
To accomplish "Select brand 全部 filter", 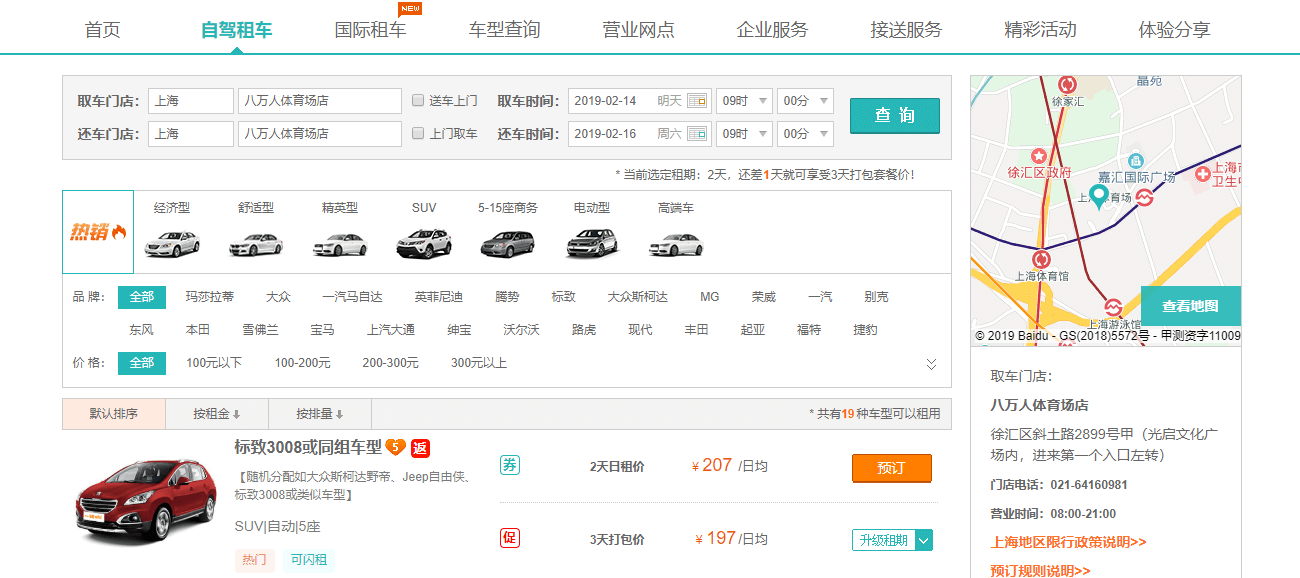I will click(x=142, y=297).
